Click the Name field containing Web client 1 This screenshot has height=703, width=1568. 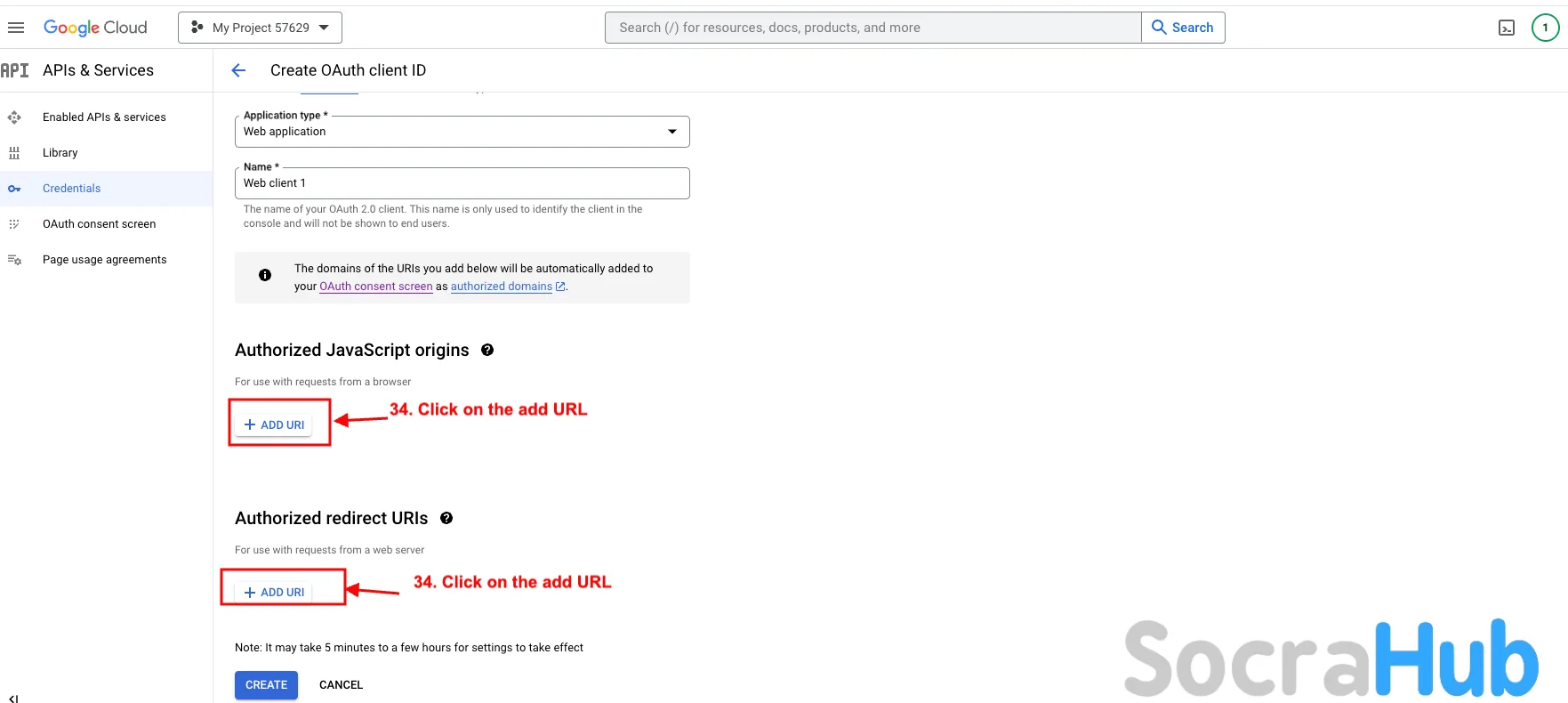click(462, 183)
